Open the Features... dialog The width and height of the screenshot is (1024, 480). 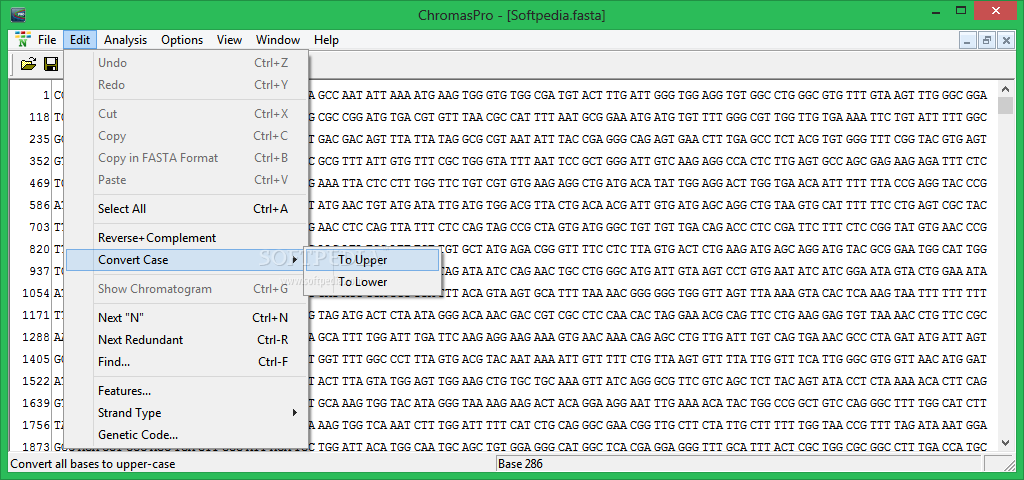pos(186,391)
